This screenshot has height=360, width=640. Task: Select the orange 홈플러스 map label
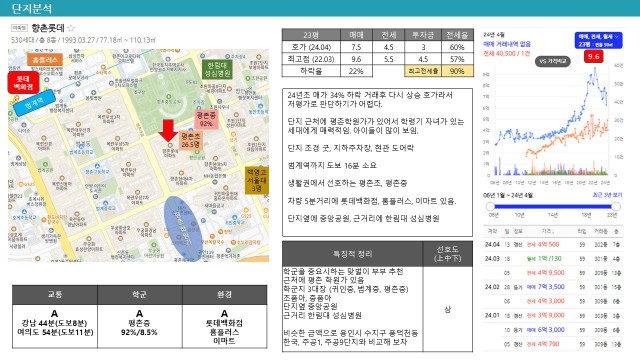click(45, 60)
